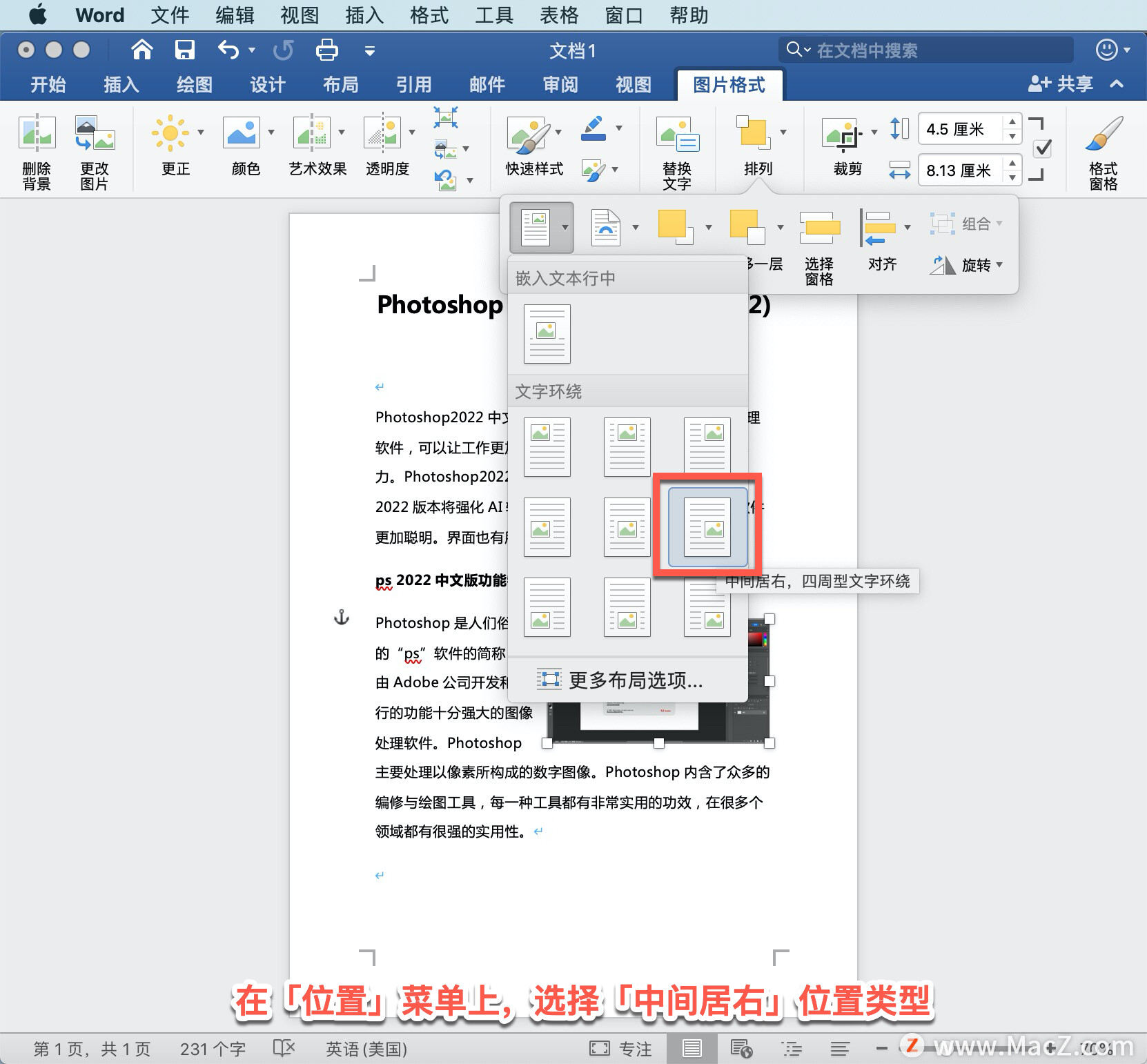Click the Print icon in the title bar
This screenshot has height=1064, width=1147.
coord(326,50)
